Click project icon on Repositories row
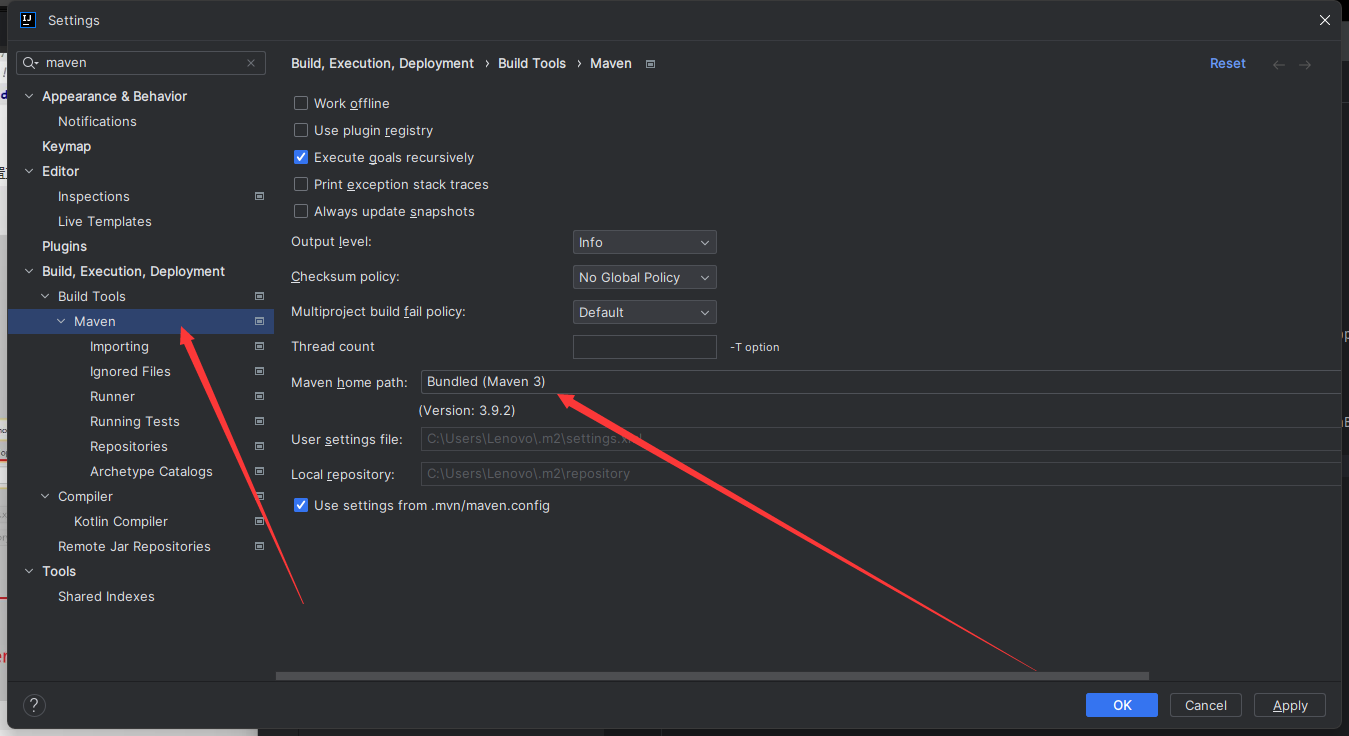The width and height of the screenshot is (1349, 736). tap(259, 446)
